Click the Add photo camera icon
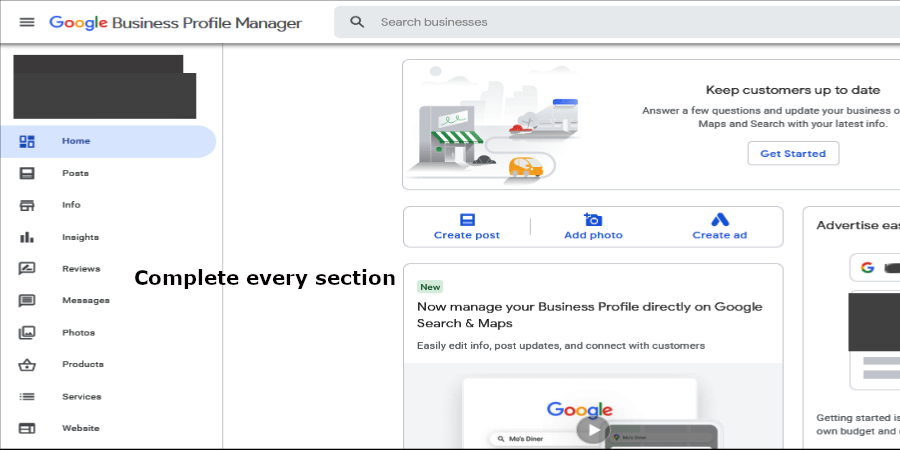The image size is (900, 450). click(593, 219)
